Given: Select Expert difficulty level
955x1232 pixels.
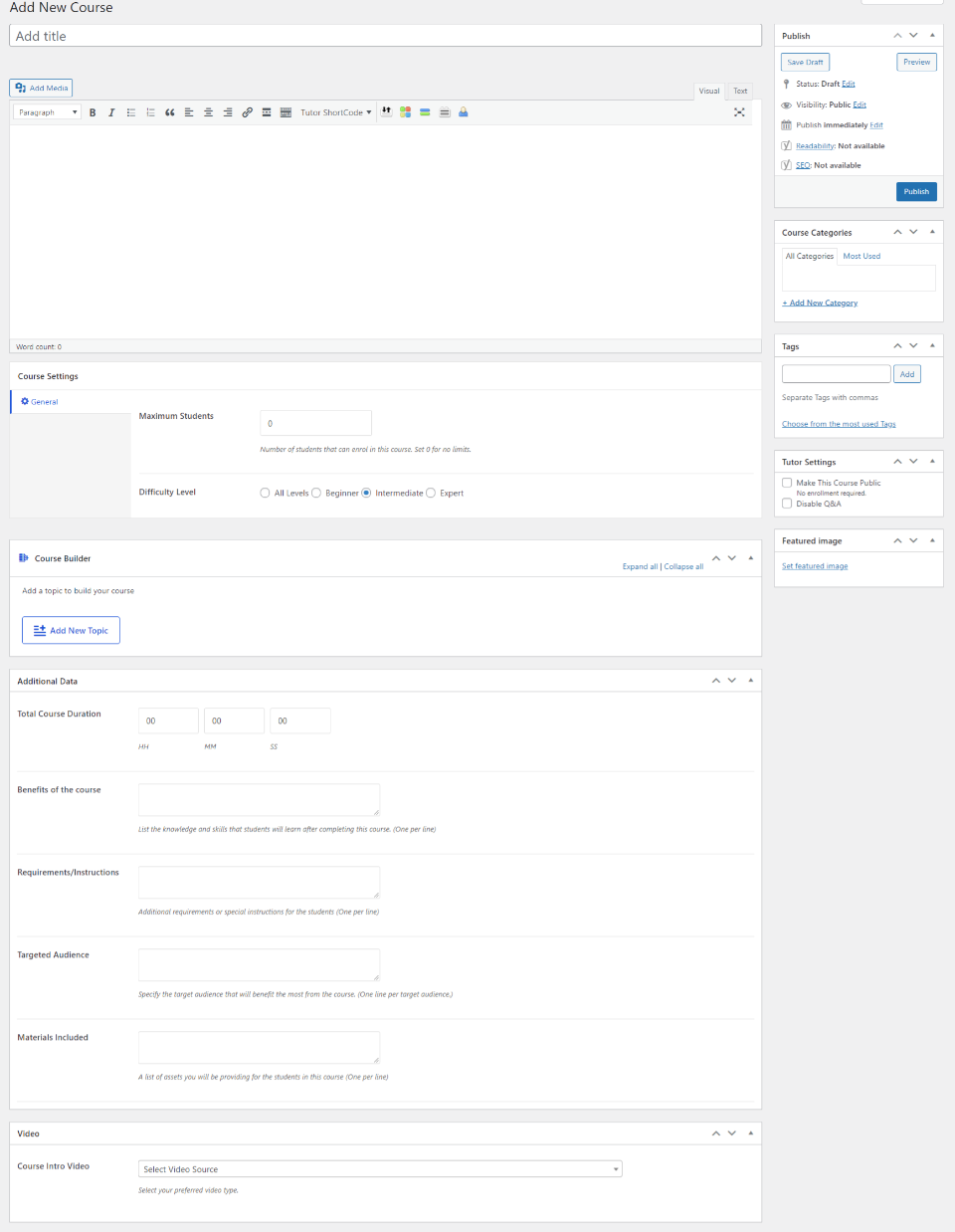Looking at the screenshot, I should coord(431,493).
